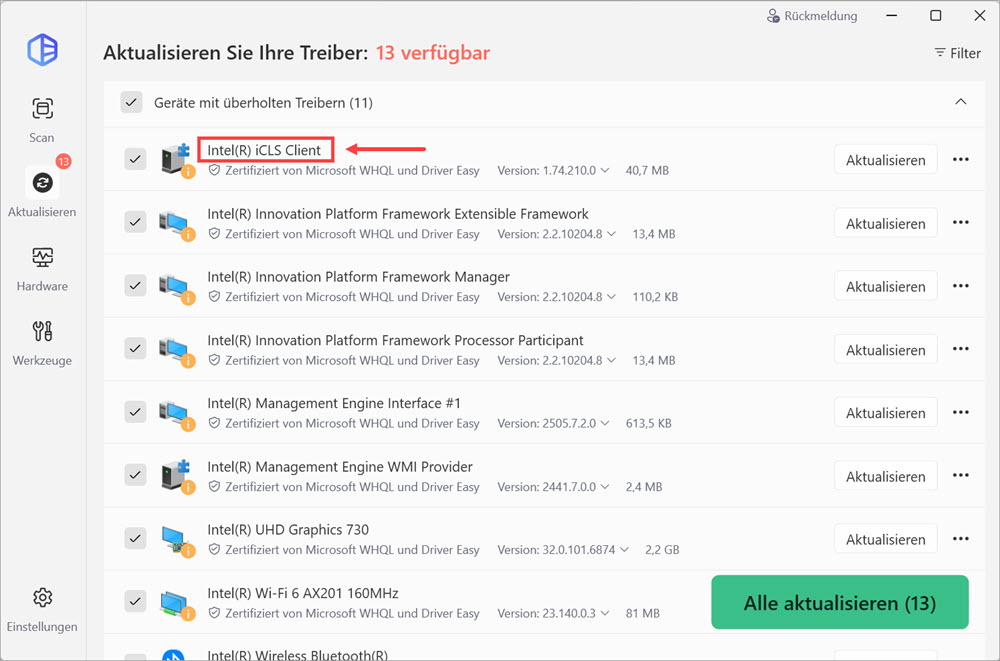Image resolution: width=1000 pixels, height=661 pixels.
Task: Update the Extensible Framework driver
Action: 885,223
